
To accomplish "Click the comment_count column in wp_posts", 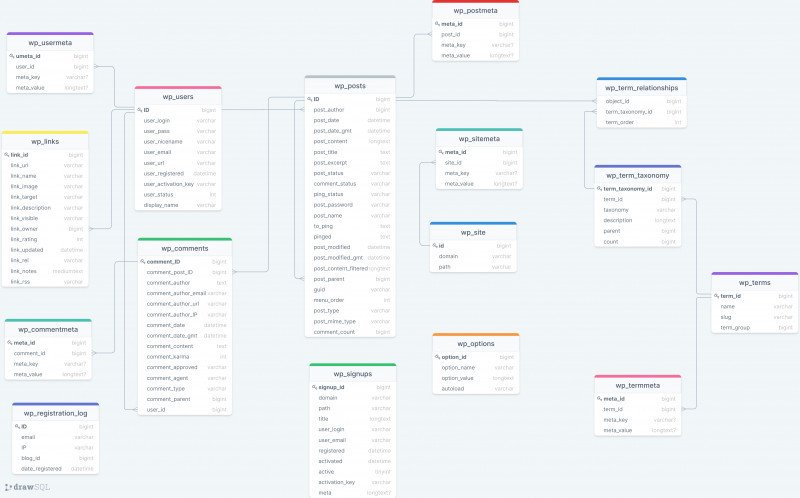I will [350, 332].
